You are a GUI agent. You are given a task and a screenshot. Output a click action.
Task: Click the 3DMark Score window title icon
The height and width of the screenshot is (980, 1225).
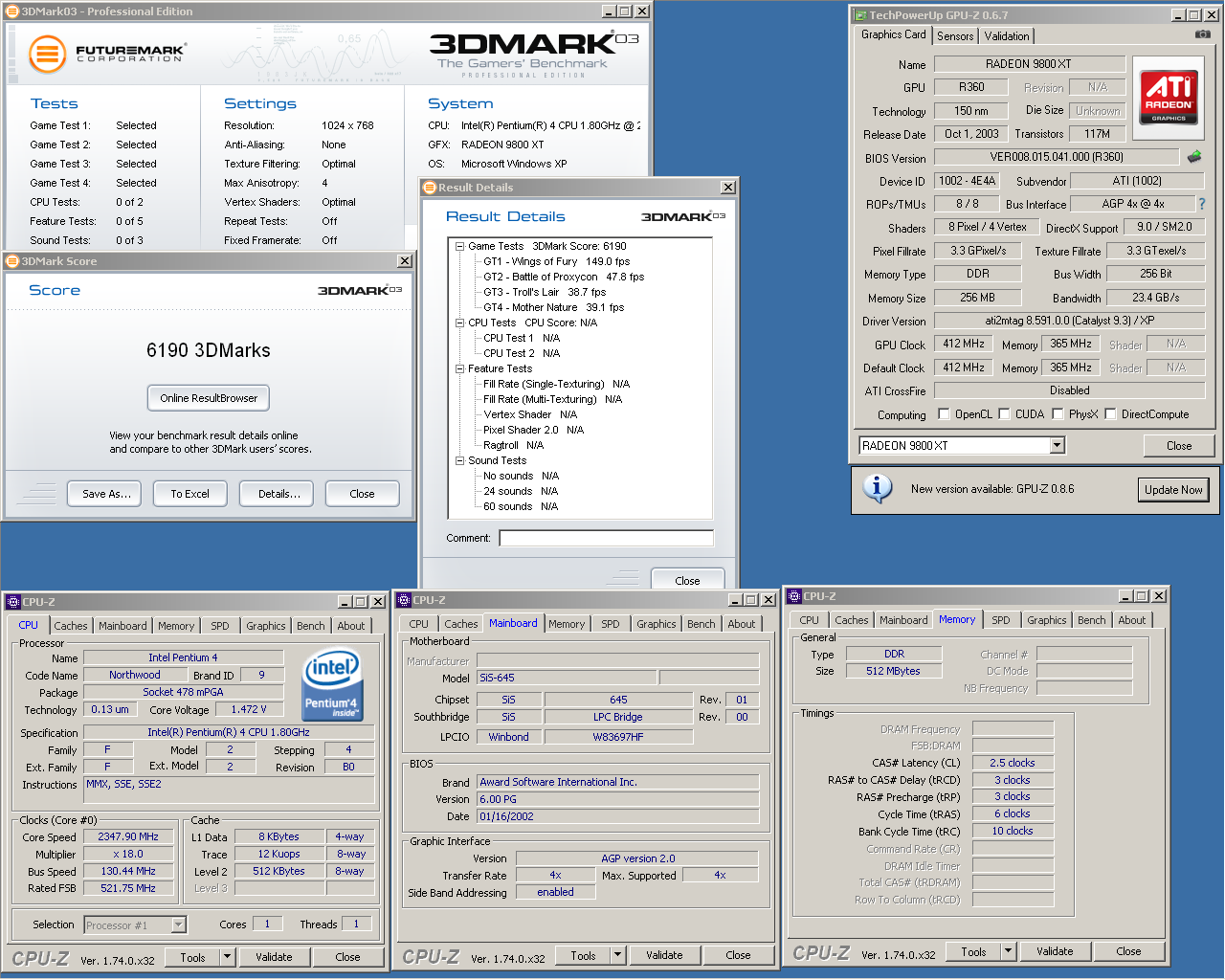pyautogui.click(x=12, y=261)
